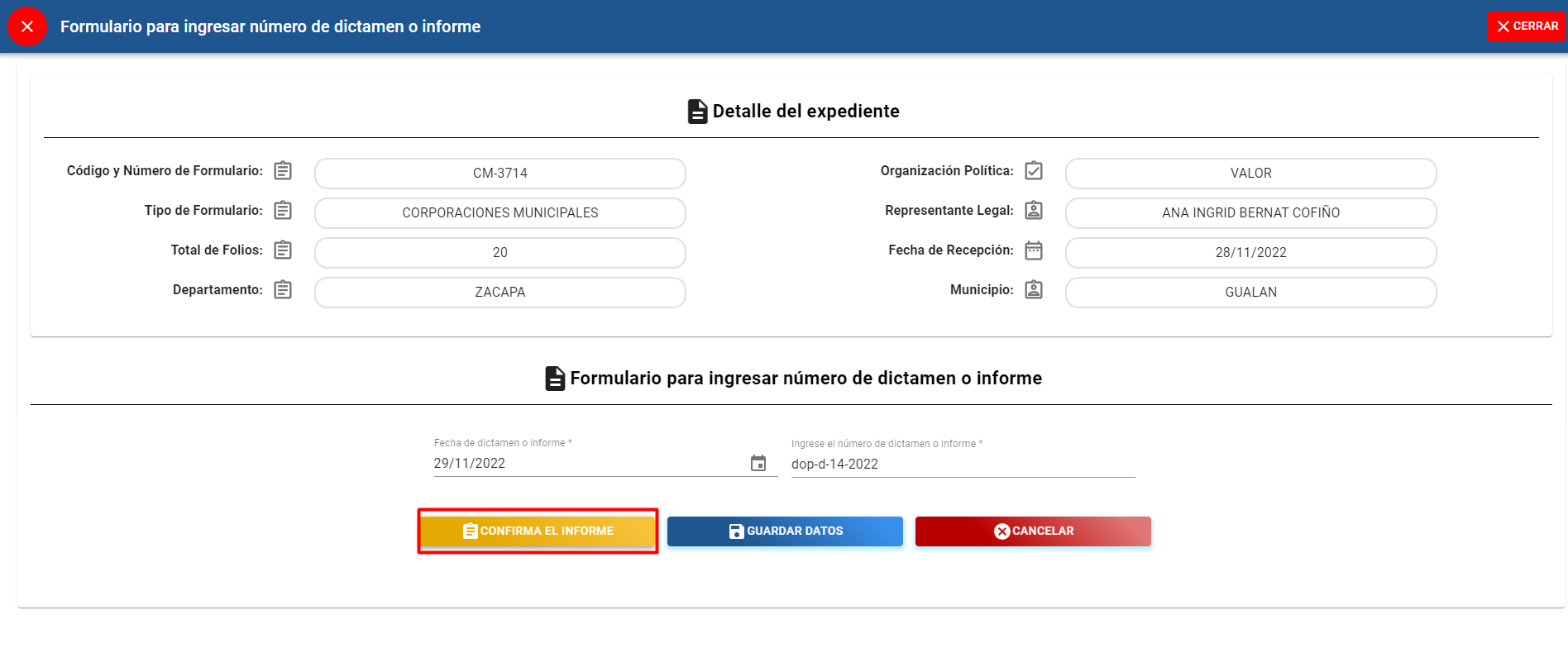Cancel the form with the red Cancelar button
The width and height of the screenshot is (1568, 648).
coord(1033,531)
